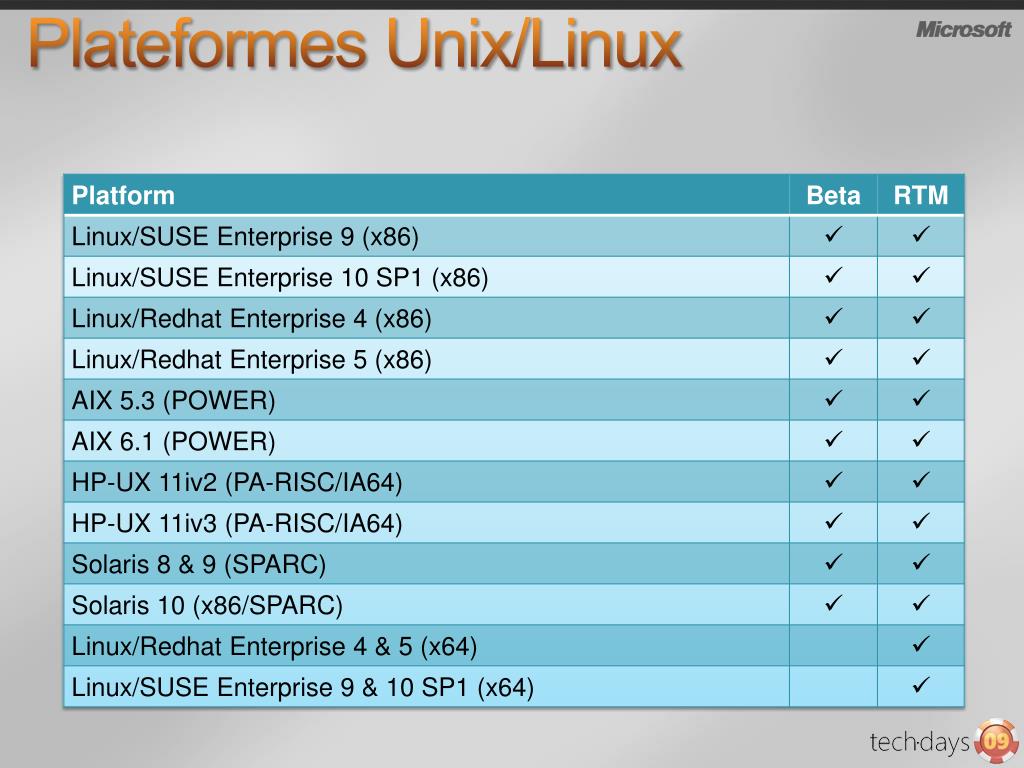Click the tech·days 09 logo badge
Image resolution: width=1024 pixels, height=768 pixels.
pos(944,742)
